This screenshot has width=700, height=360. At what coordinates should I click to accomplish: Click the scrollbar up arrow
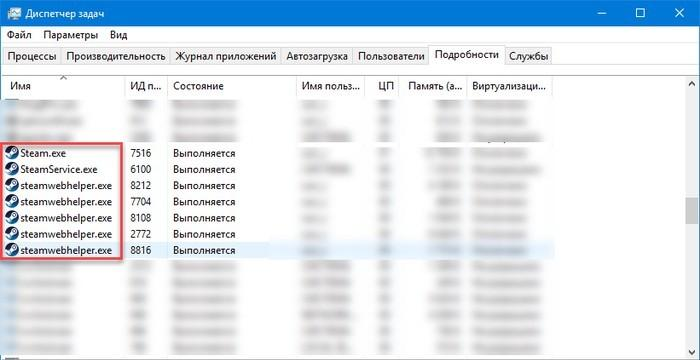click(692, 84)
